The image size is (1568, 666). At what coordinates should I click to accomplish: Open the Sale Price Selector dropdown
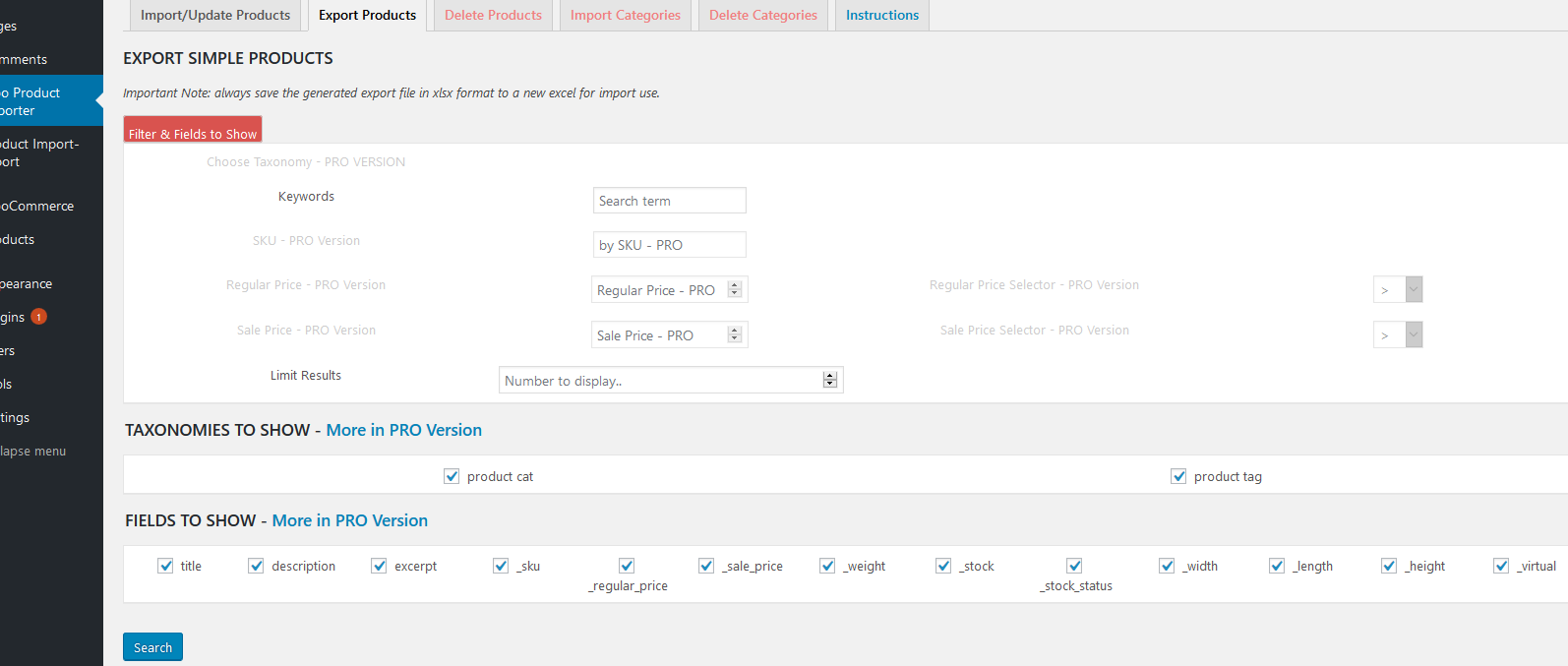click(1398, 334)
